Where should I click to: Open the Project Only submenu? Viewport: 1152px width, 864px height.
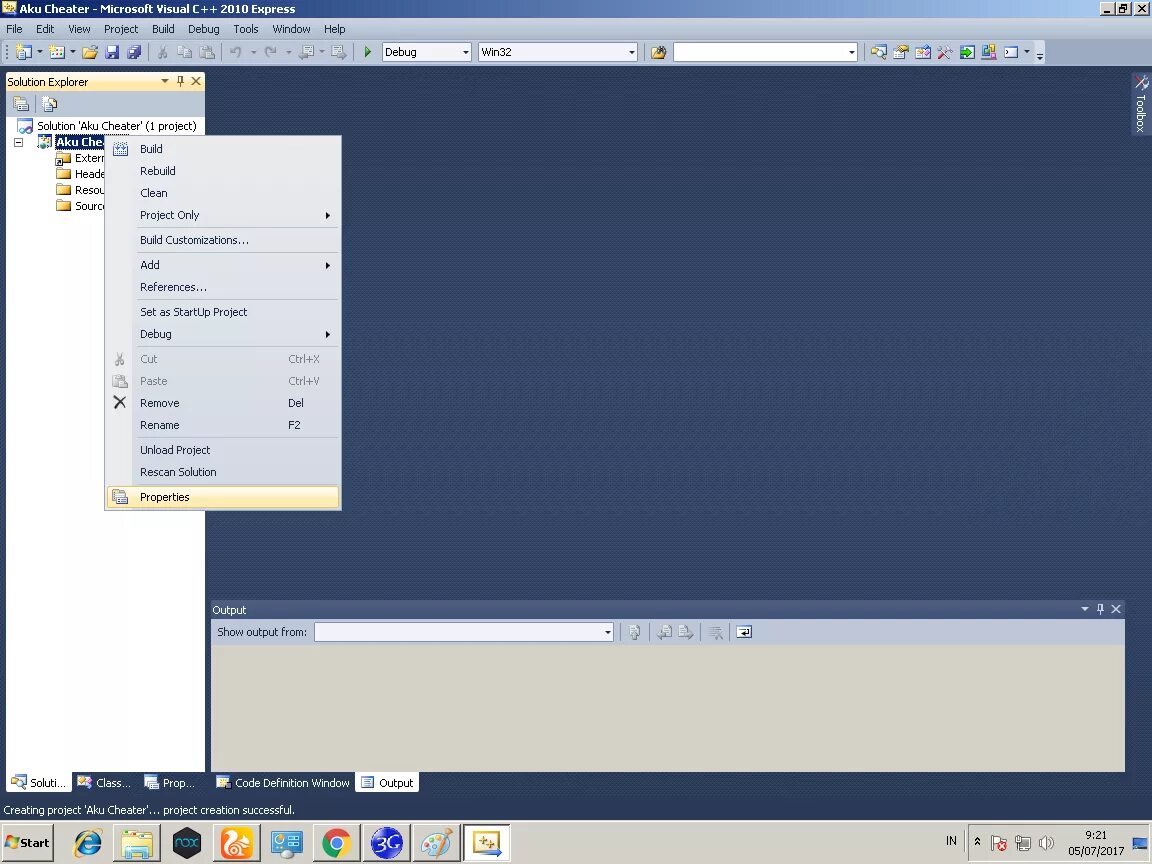[223, 215]
